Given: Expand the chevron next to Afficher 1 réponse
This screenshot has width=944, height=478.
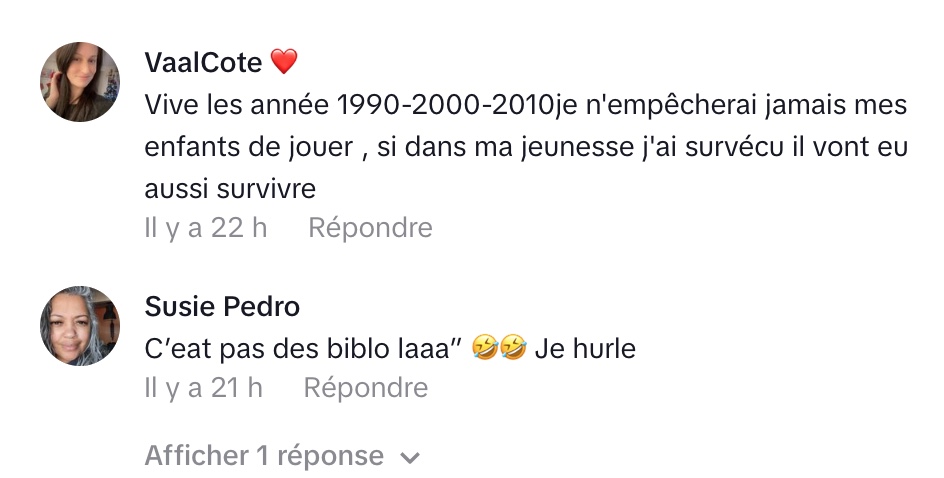Looking at the screenshot, I should click(409, 458).
